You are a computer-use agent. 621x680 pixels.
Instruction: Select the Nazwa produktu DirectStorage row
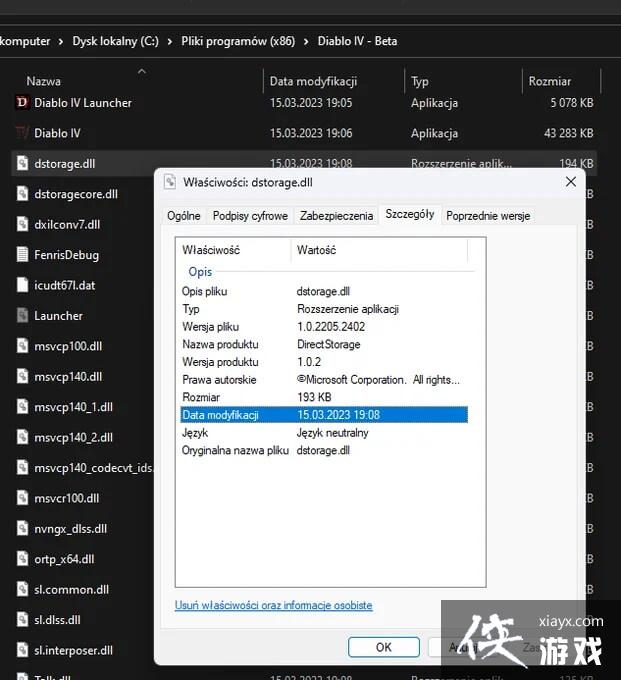tap(324, 344)
